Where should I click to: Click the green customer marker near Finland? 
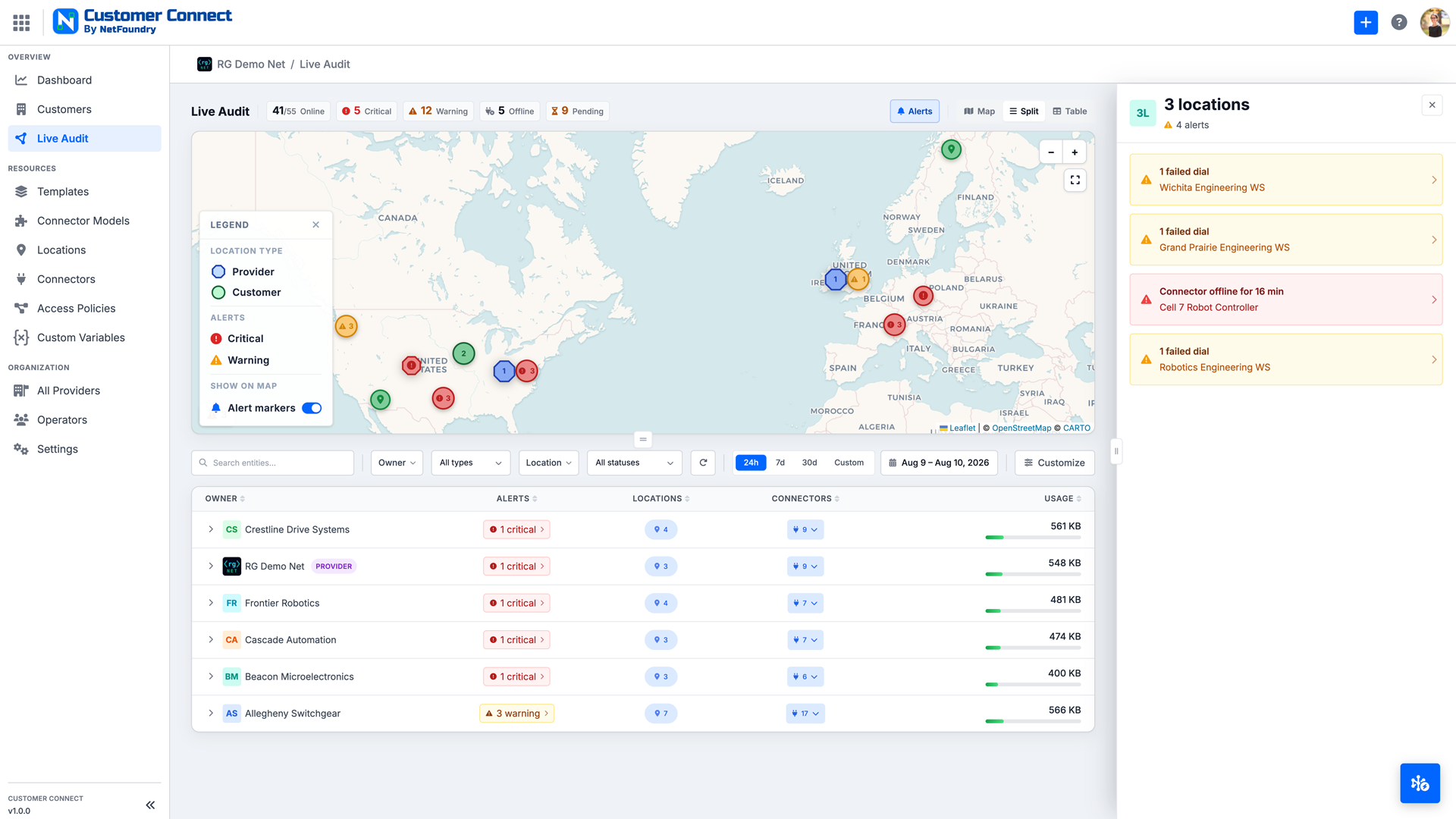pos(951,149)
